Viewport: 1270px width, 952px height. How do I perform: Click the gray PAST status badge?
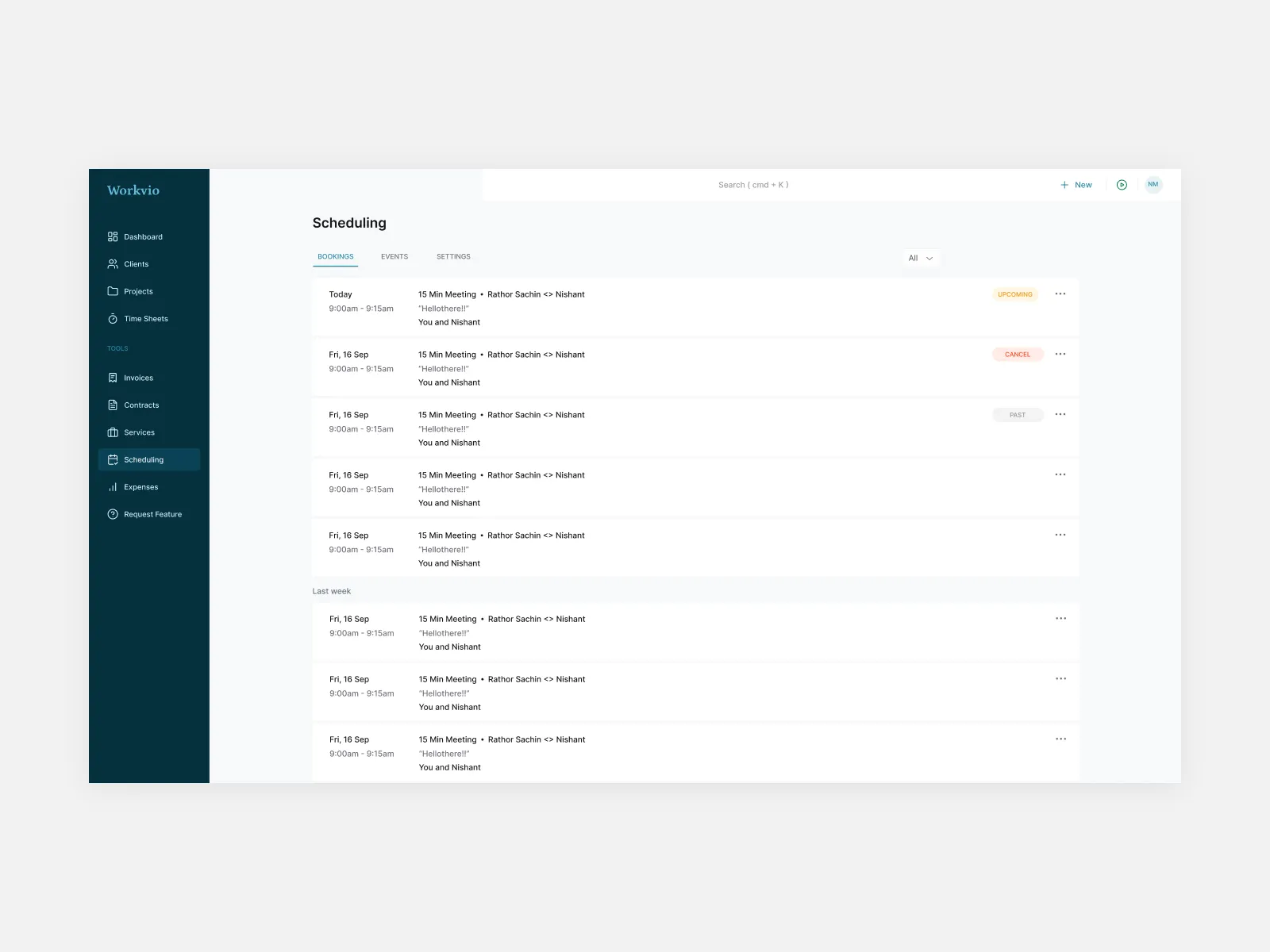click(x=1018, y=415)
